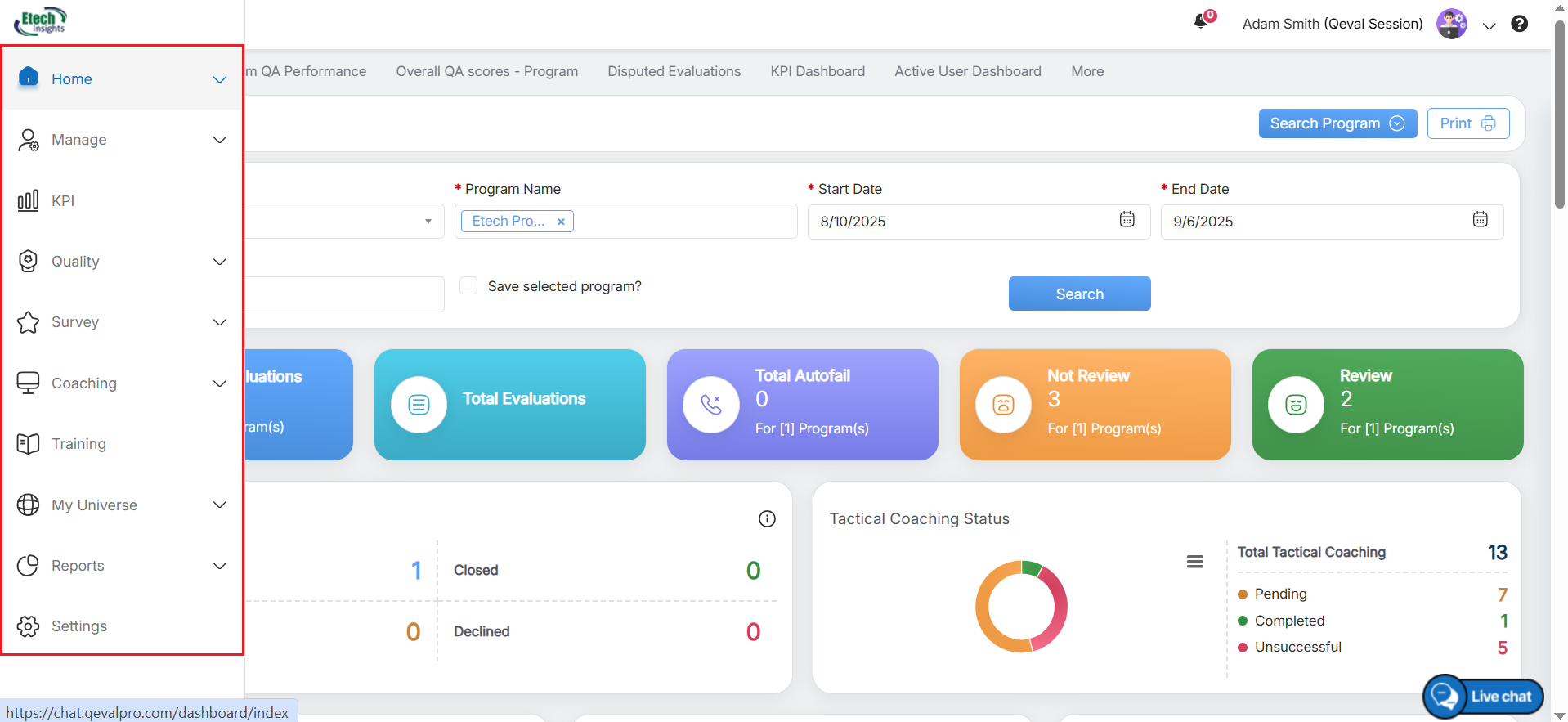Open the Live chat widget
The width and height of the screenshot is (1568, 722).
[x=1484, y=697]
